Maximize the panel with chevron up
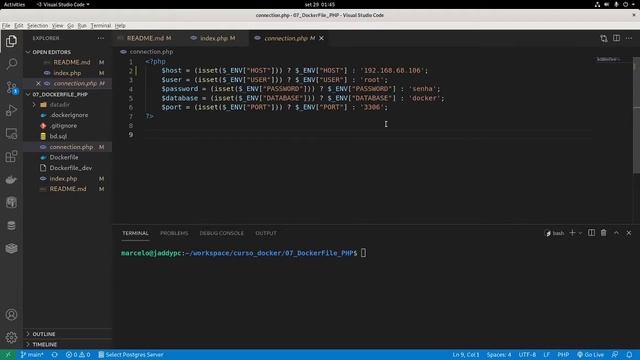Viewport: 640px width, 360px height. 616,233
